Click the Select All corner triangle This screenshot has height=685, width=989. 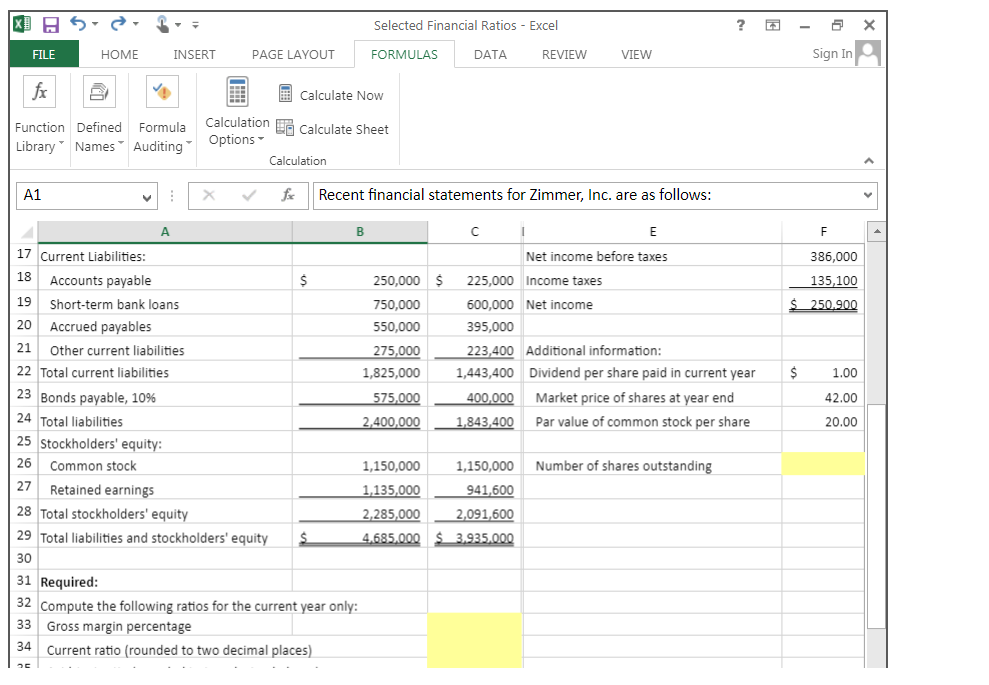click(26, 232)
